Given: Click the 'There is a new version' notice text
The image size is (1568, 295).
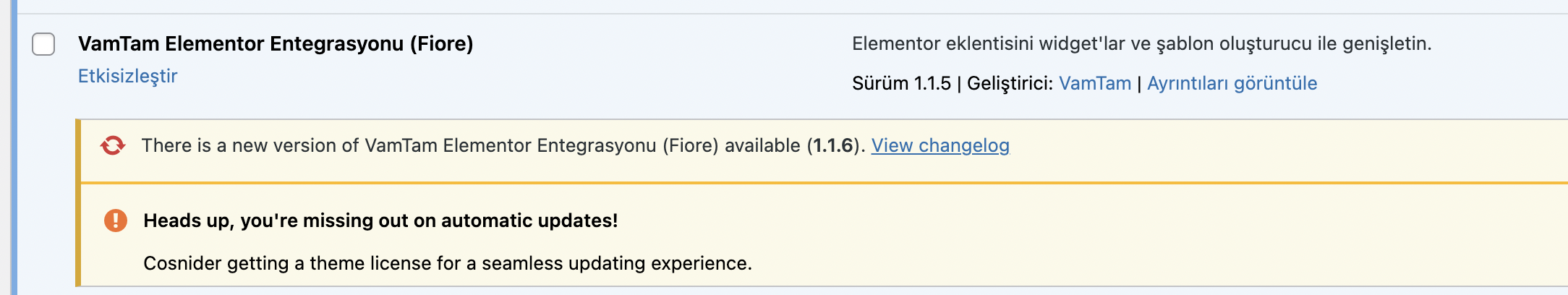Looking at the screenshot, I should coord(503,145).
